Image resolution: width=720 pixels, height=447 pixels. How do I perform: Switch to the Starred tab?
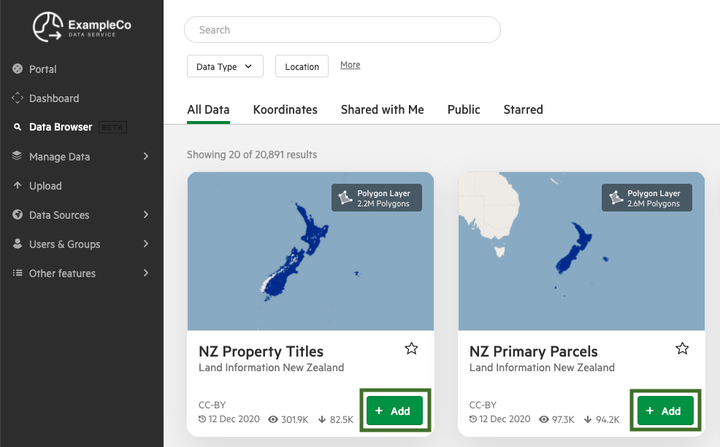tap(523, 110)
